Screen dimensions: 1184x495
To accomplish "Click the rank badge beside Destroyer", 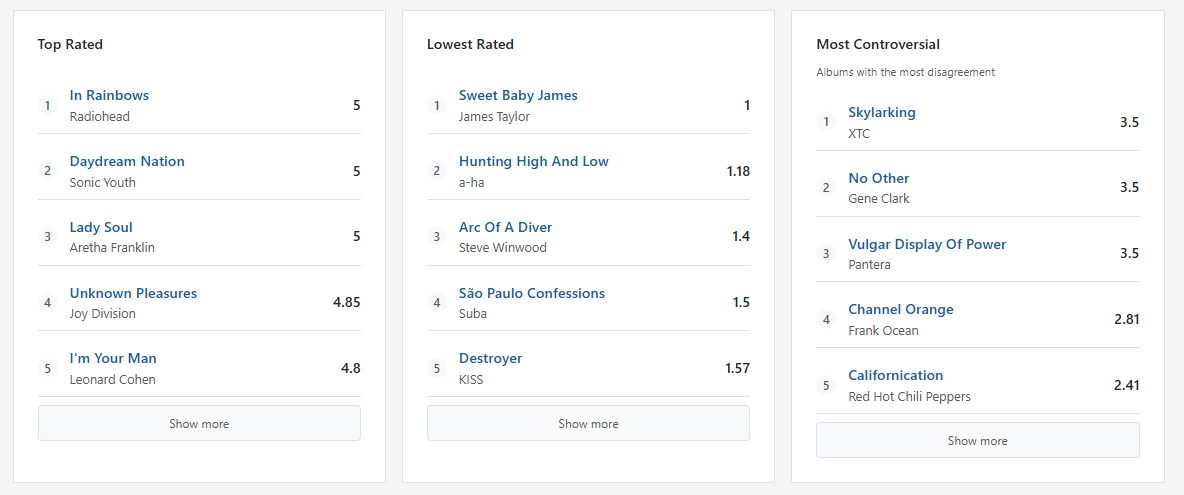I will [x=436, y=368].
